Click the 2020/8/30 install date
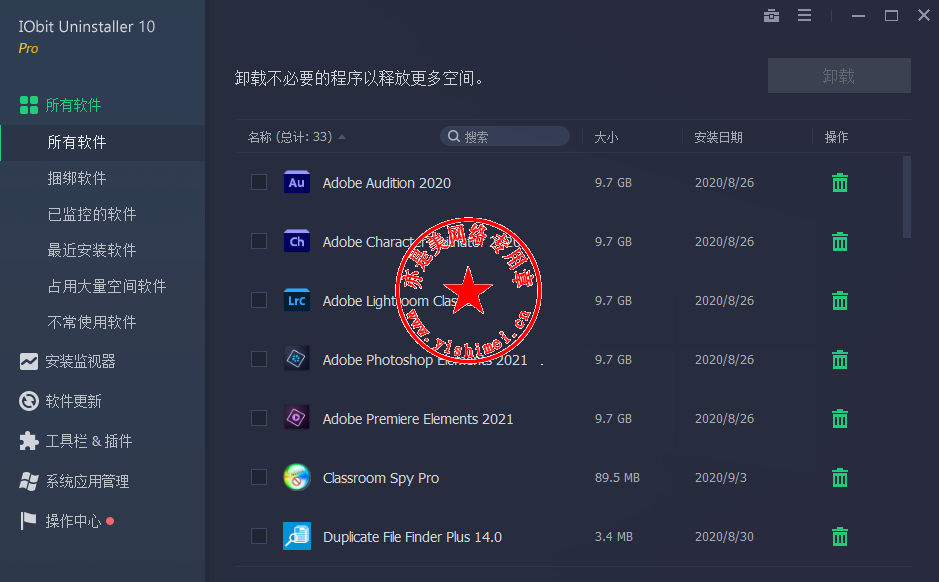The height and width of the screenshot is (582, 939). [x=724, y=536]
